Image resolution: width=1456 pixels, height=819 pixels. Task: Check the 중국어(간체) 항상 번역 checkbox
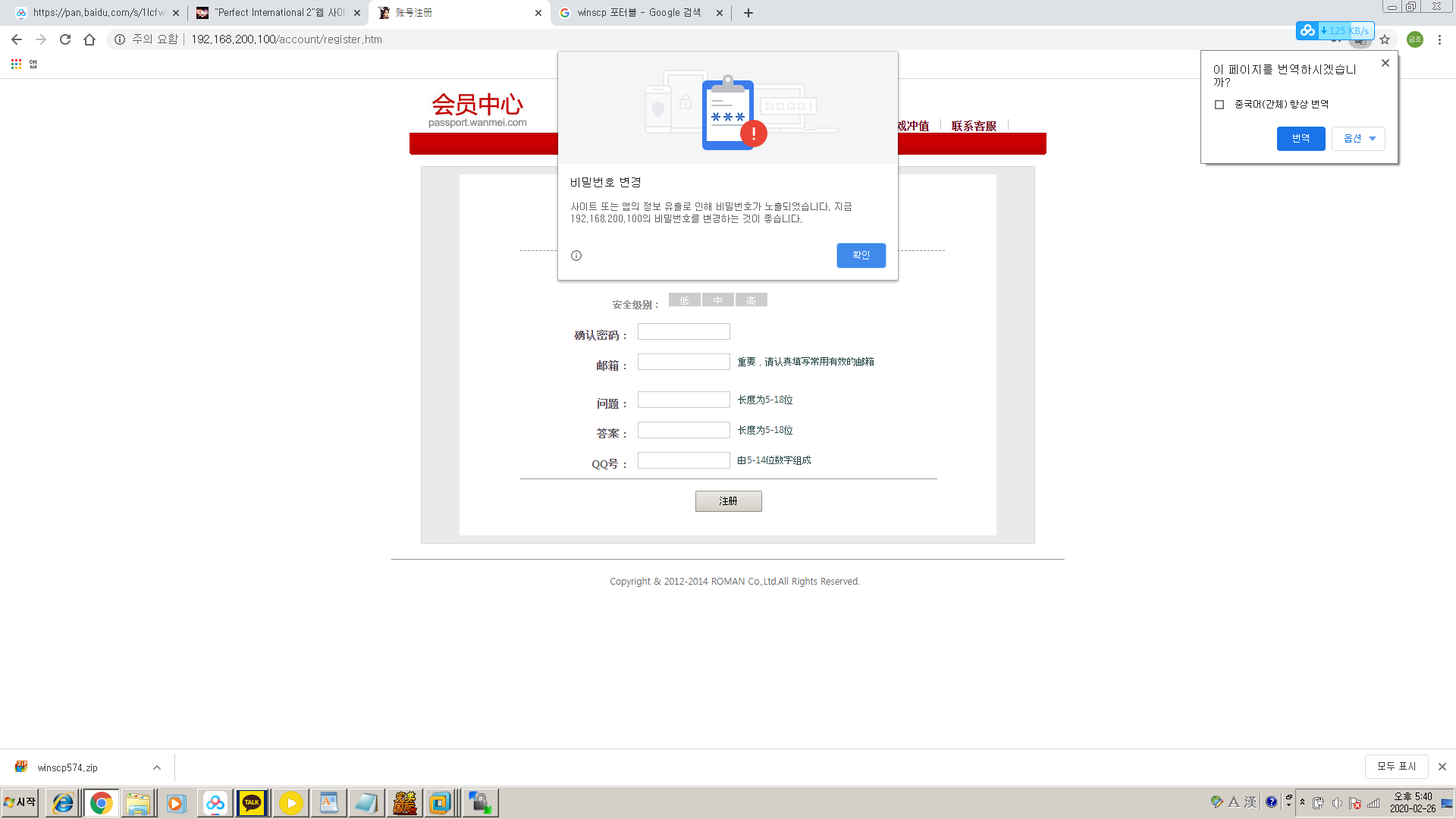coord(1219,105)
